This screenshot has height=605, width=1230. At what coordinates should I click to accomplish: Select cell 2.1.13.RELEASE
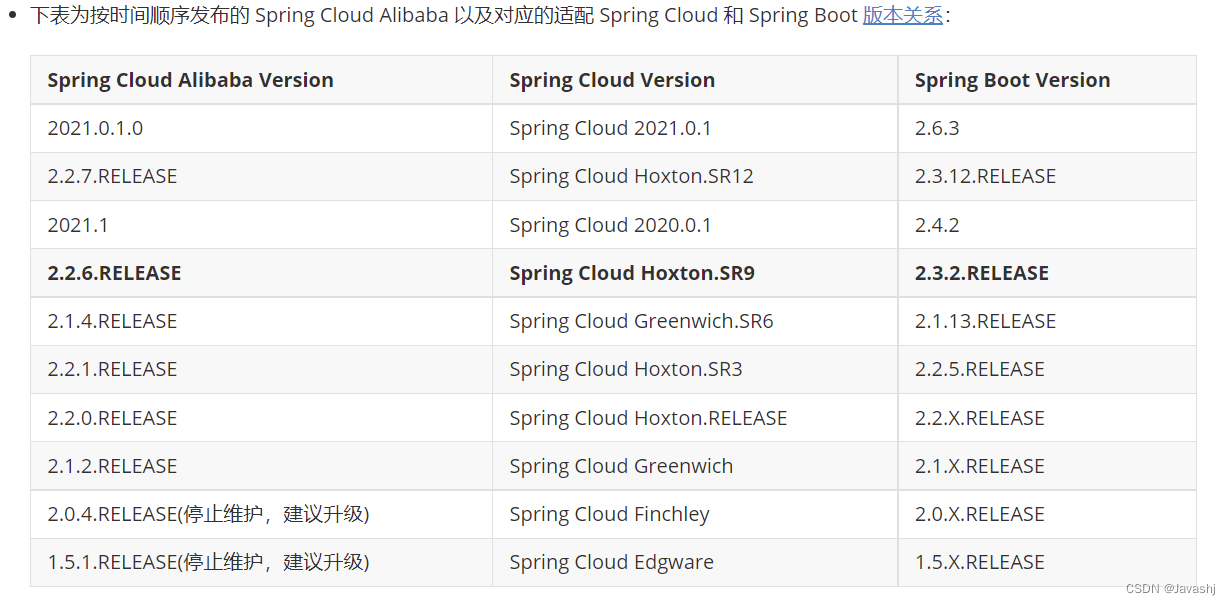[1047, 321]
